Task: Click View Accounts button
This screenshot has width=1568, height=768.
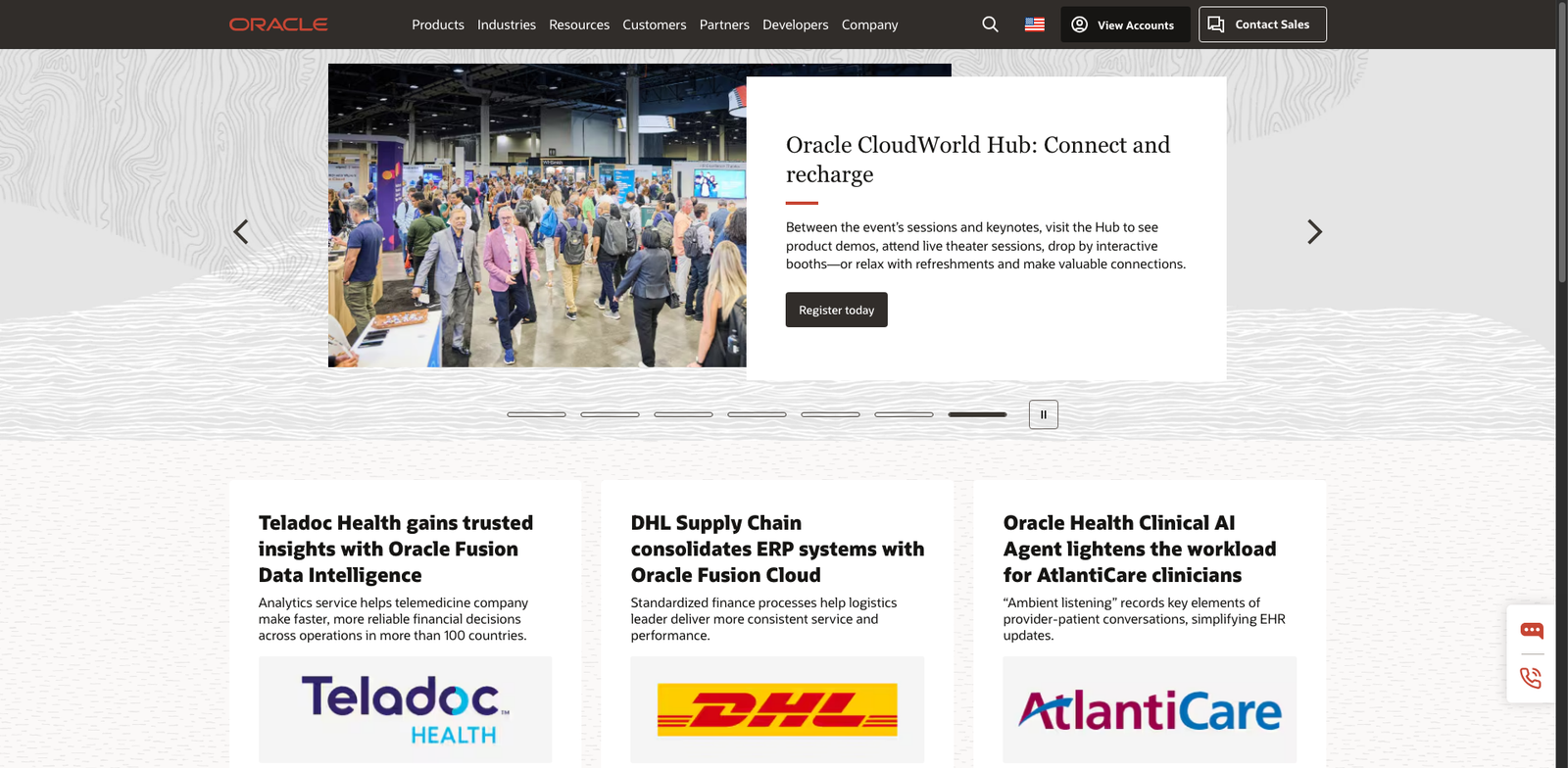Action: click(1125, 24)
